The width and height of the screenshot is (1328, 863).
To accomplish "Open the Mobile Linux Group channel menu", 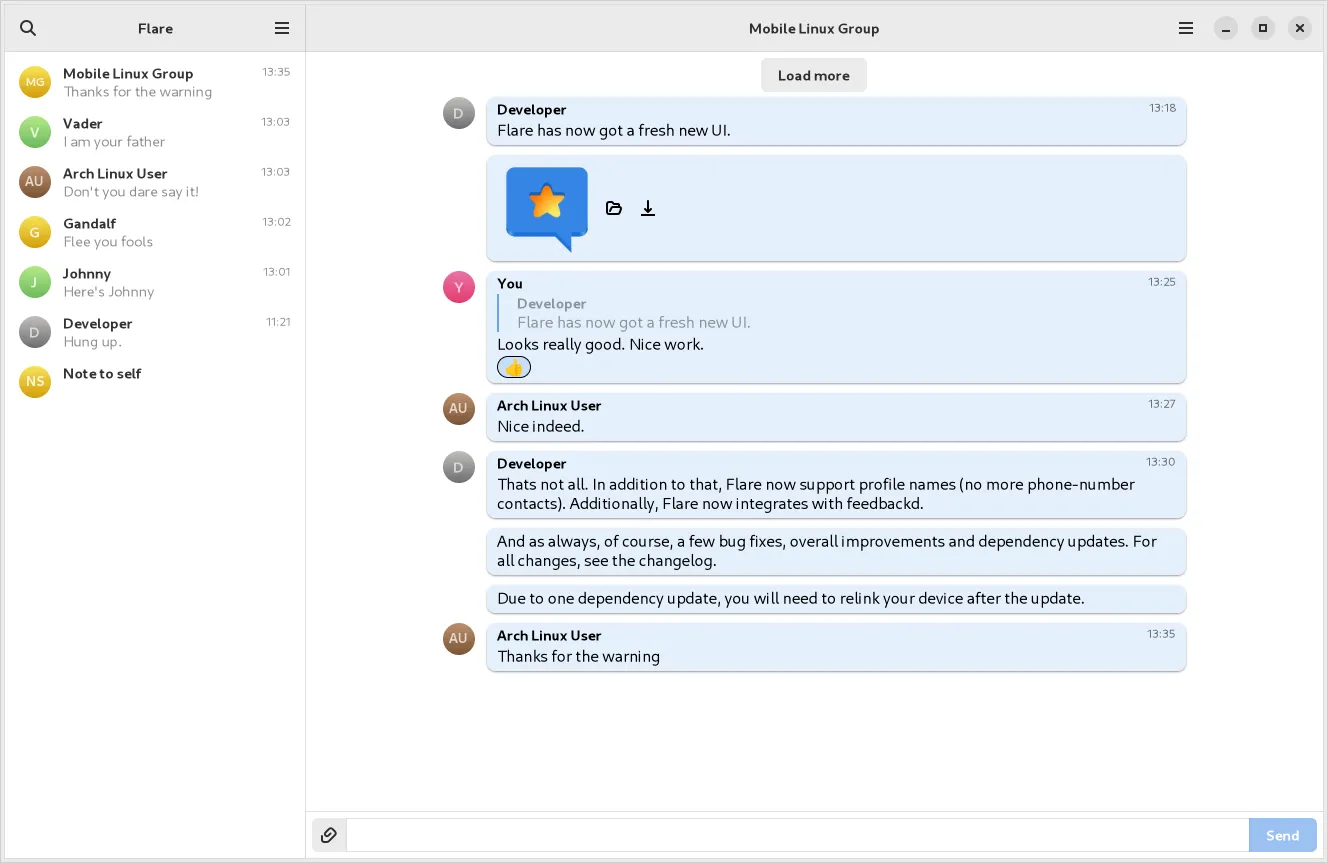I will (x=1186, y=28).
